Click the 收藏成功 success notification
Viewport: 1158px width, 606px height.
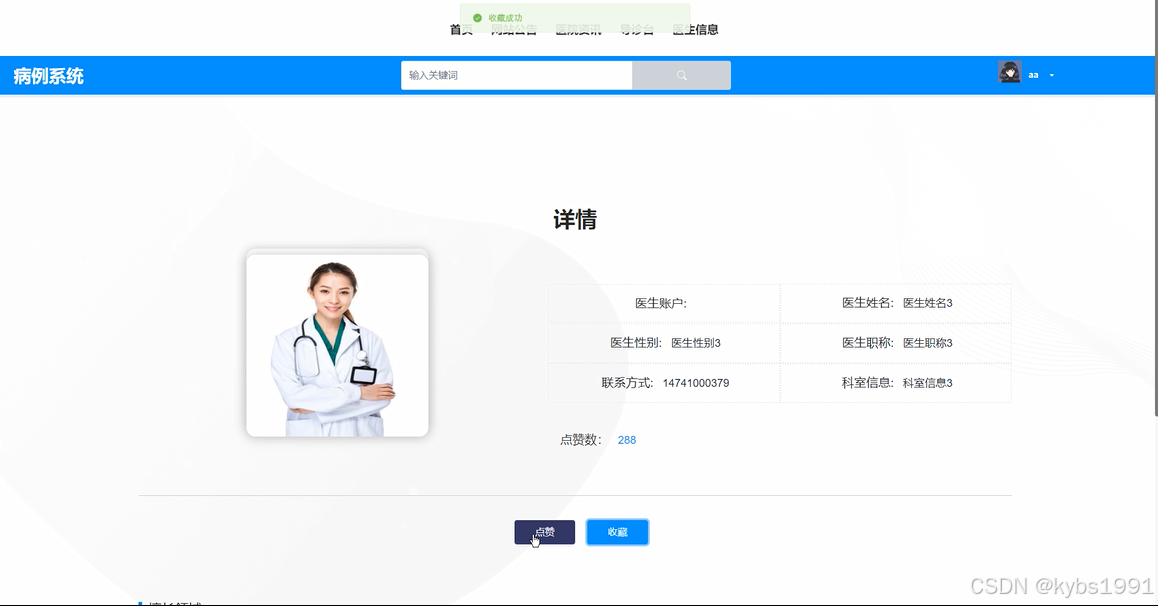(575, 18)
